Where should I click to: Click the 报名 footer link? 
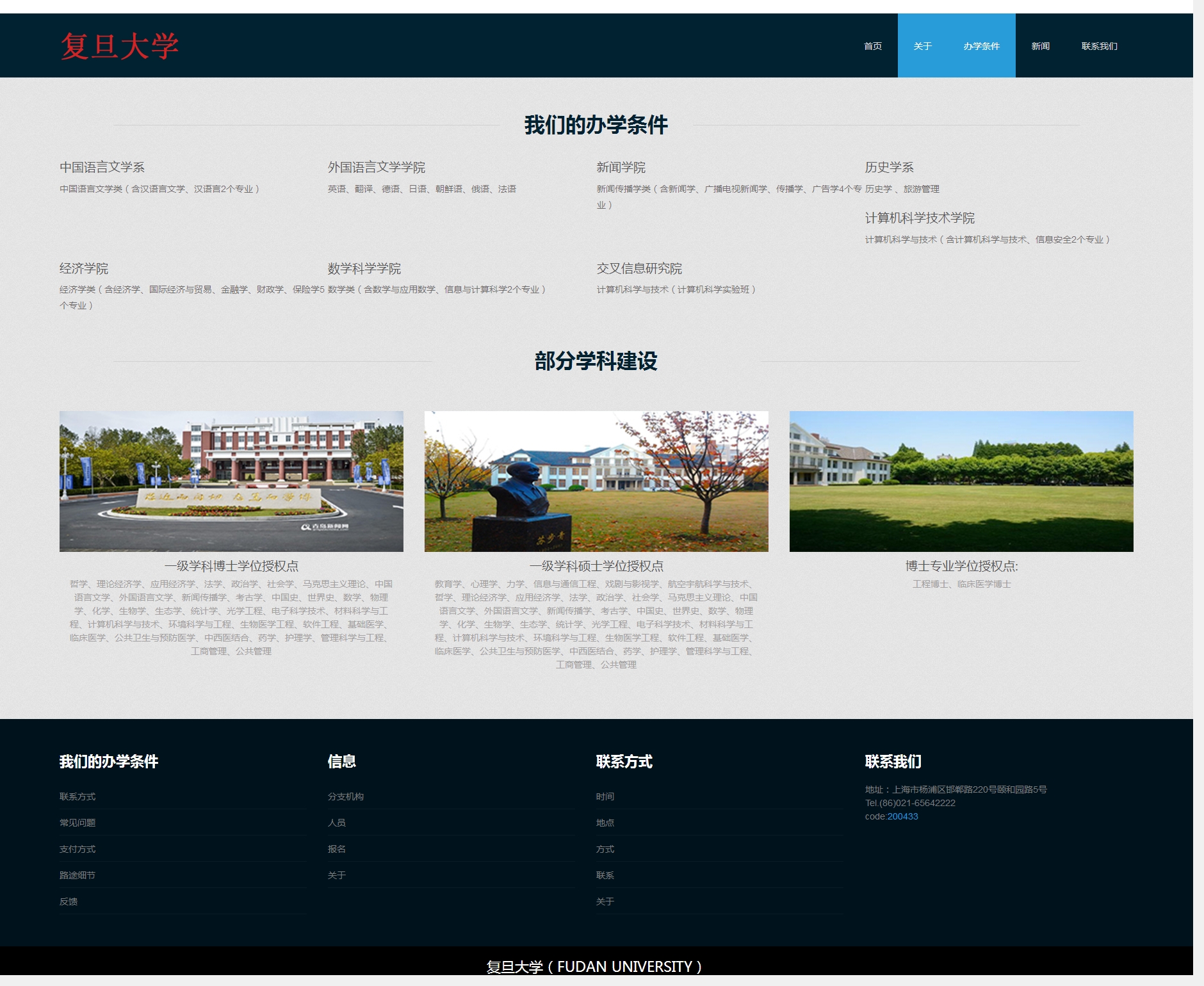[x=337, y=849]
